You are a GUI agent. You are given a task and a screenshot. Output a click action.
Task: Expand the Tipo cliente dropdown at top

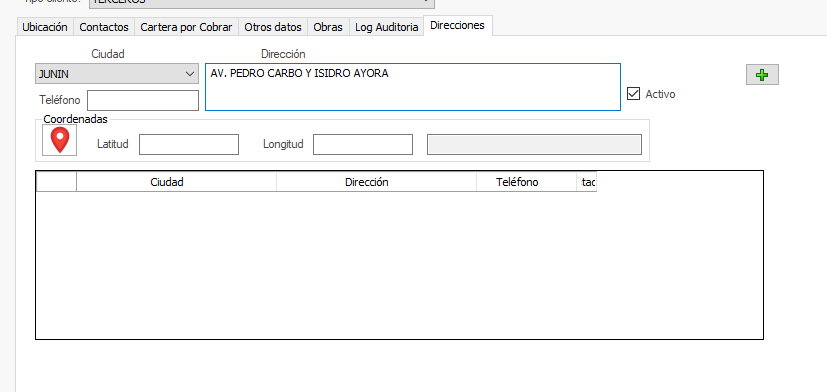tap(262, 3)
